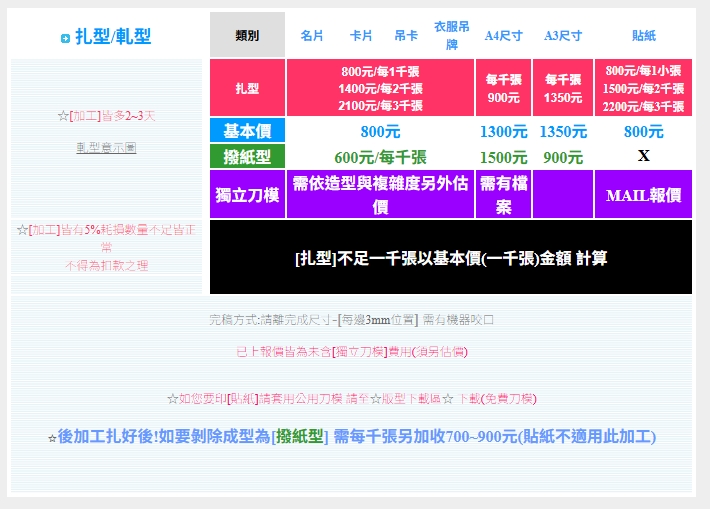Click the 1500元 撥紙型 A4 cell
The image size is (710, 509).
tap(504, 158)
